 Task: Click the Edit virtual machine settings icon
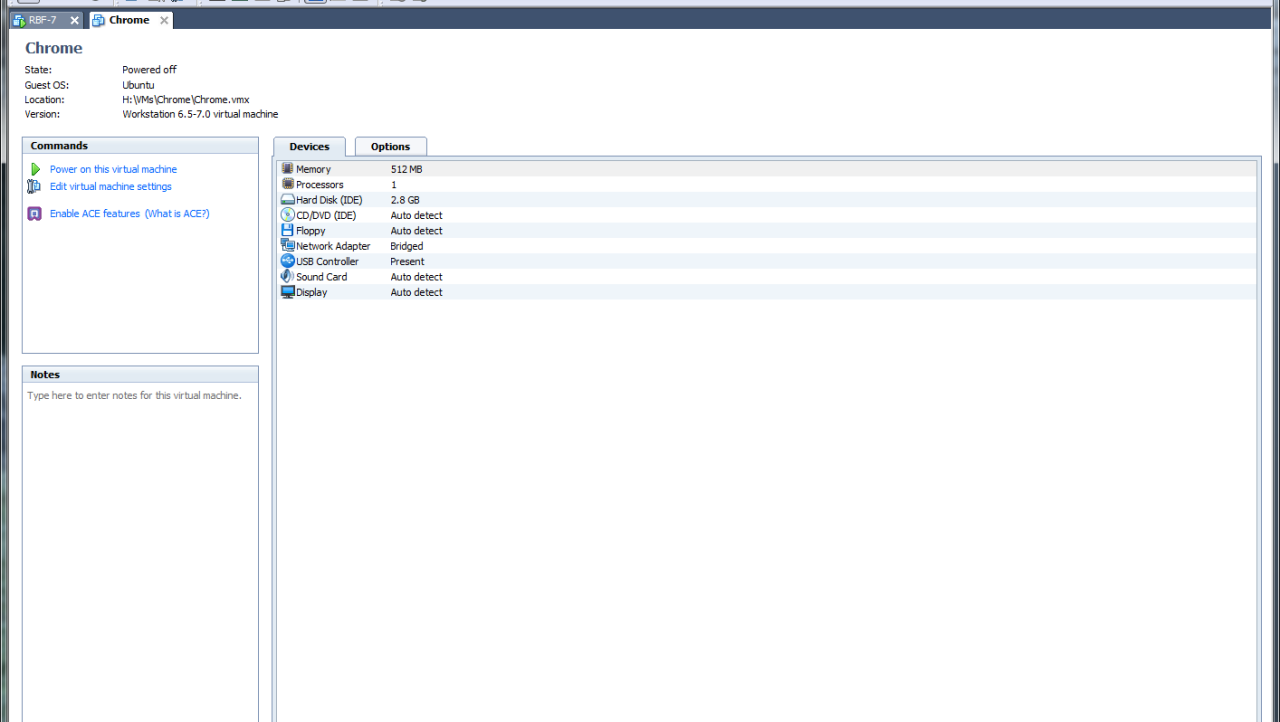click(x=35, y=187)
